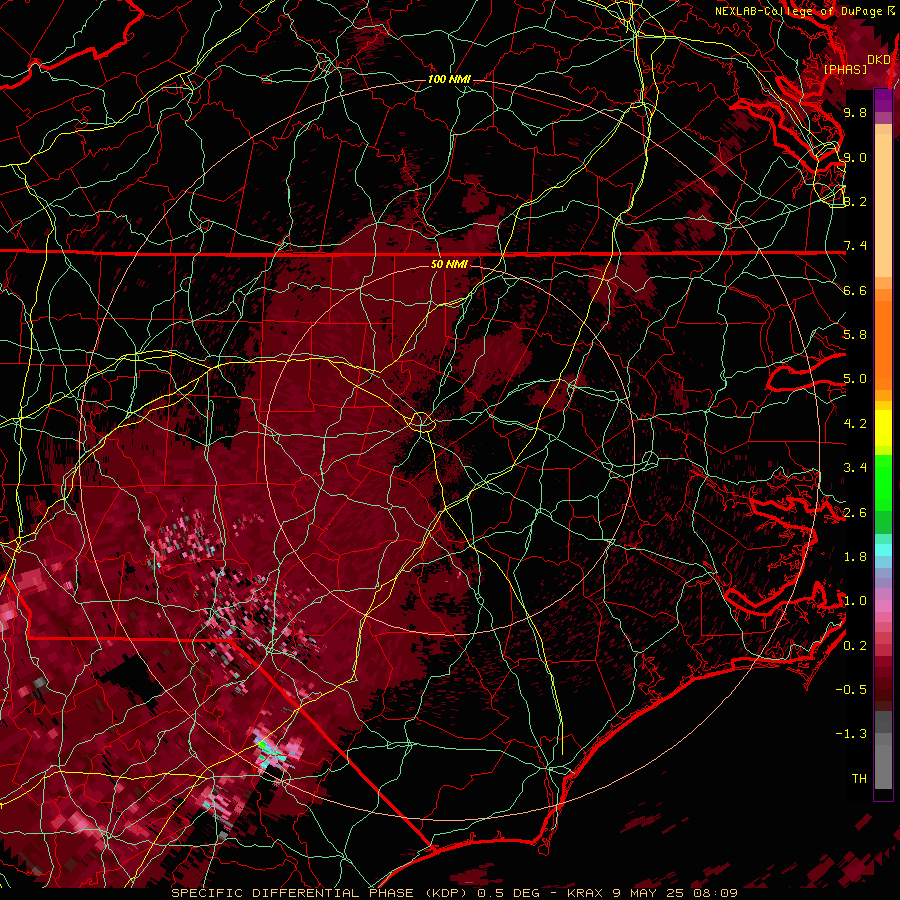The height and width of the screenshot is (900, 900).
Task: Click the DKD units label
Action: point(878,59)
